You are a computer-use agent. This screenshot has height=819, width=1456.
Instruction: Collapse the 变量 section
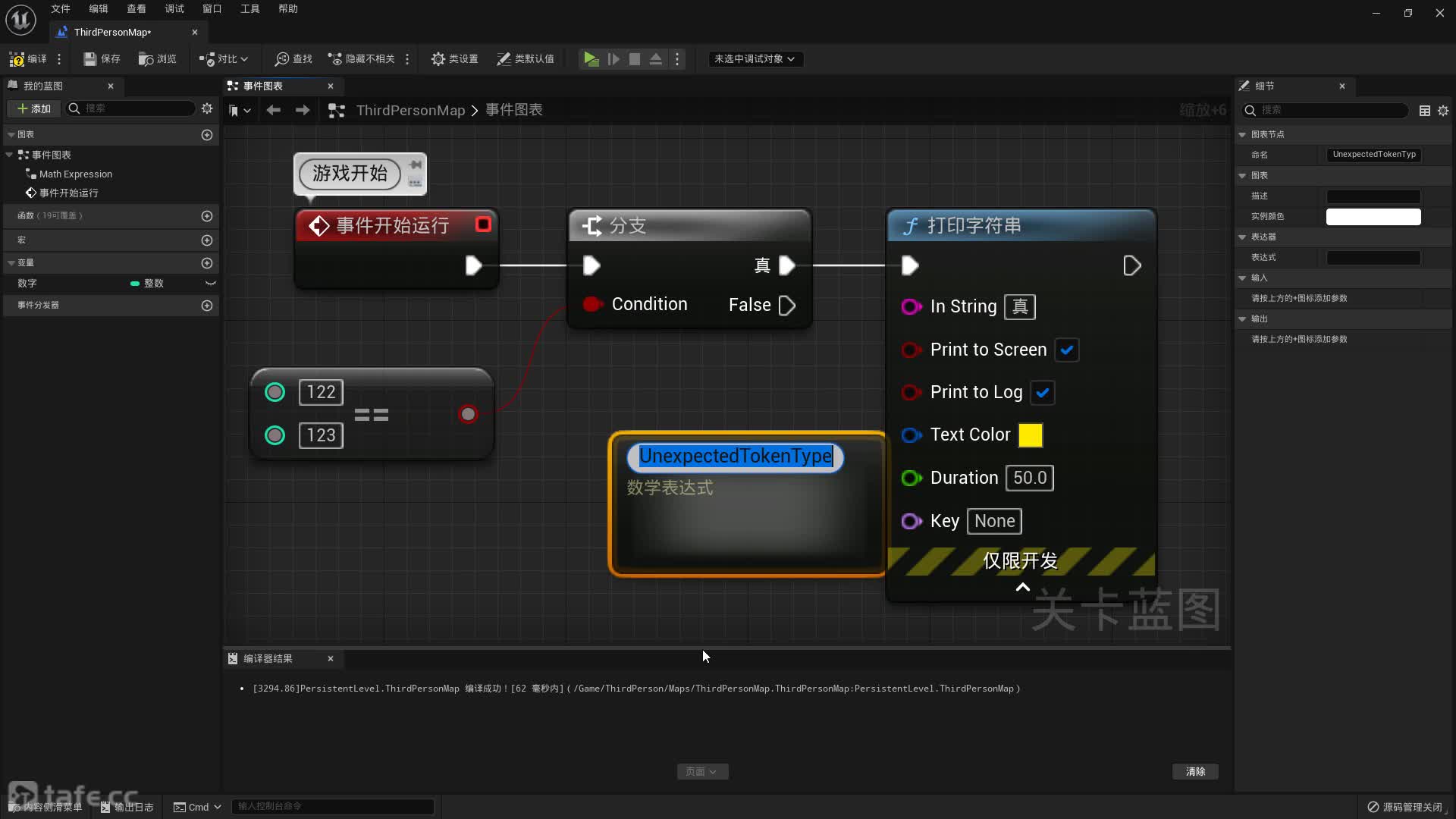click(x=11, y=263)
